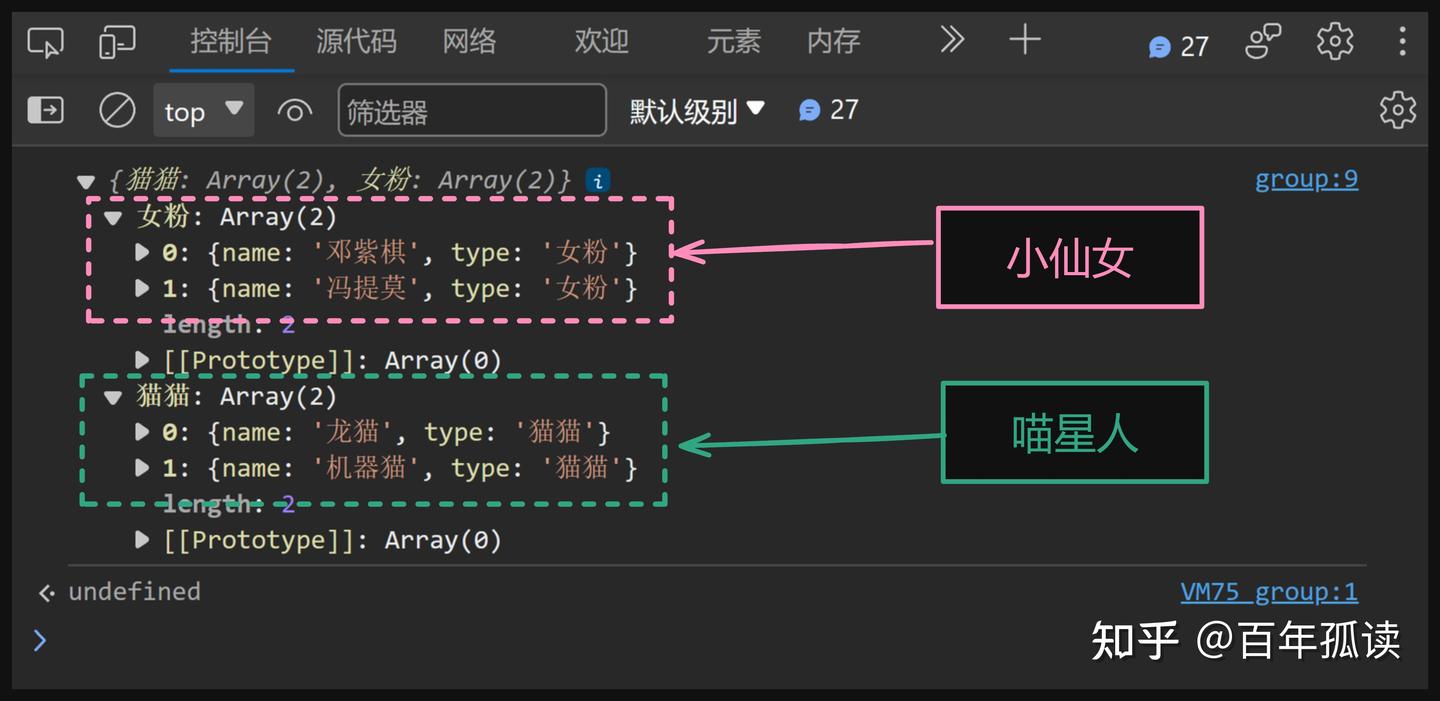Expand [[Prototype]] under 女粉 array
Viewport: 1440px width, 701px height.
point(142,361)
